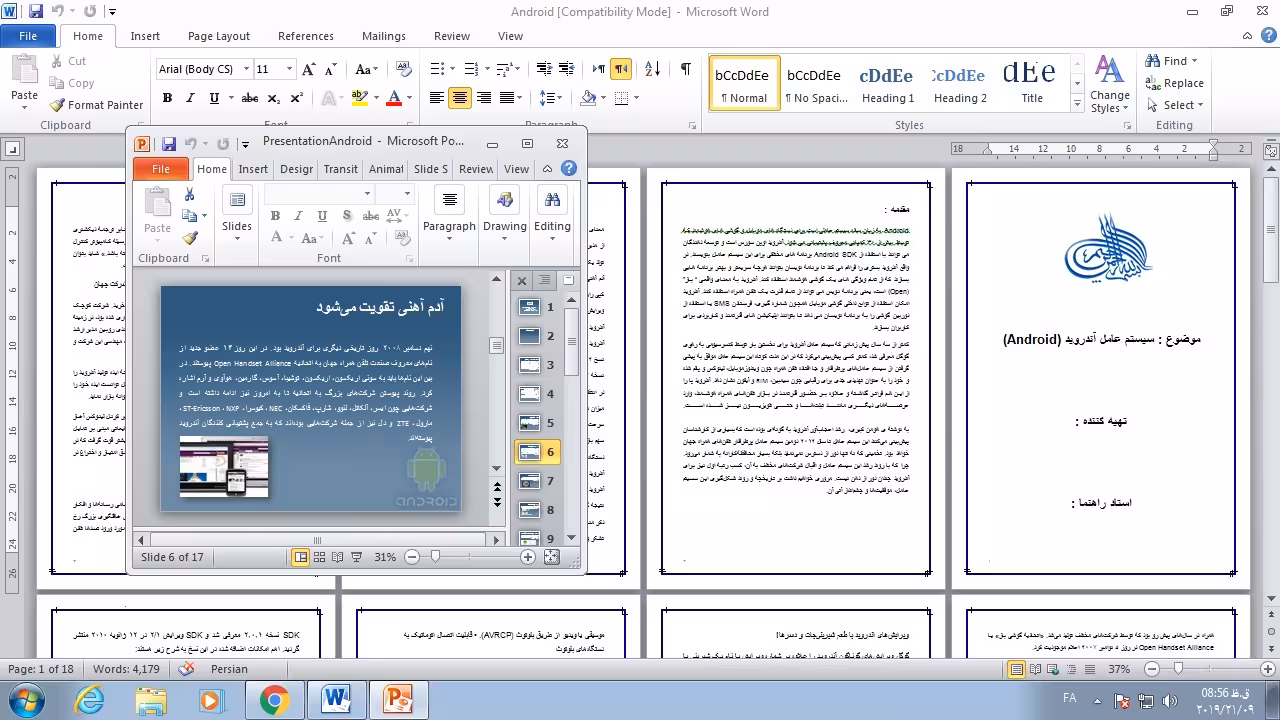Open the Drawing group in PowerPoint
The height and width of the screenshot is (720, 1280).
click(x=505, y=214)
